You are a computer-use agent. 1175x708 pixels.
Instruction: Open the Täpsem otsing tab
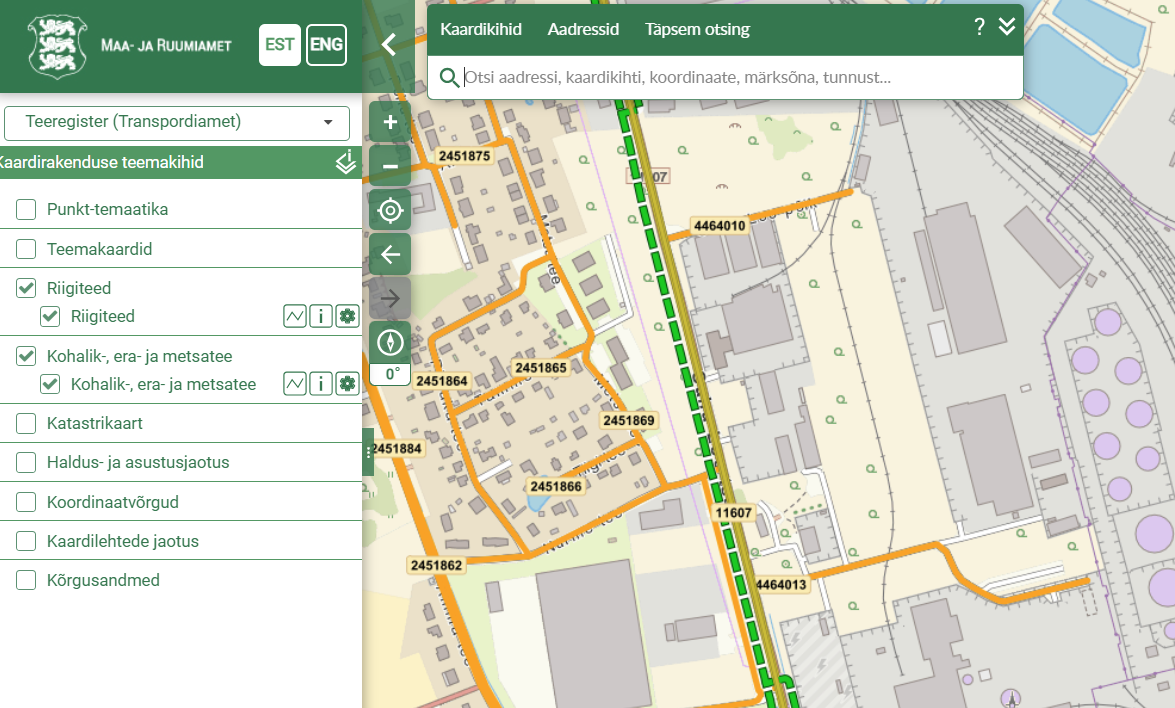pyautogui.click(x=697, y=29)
